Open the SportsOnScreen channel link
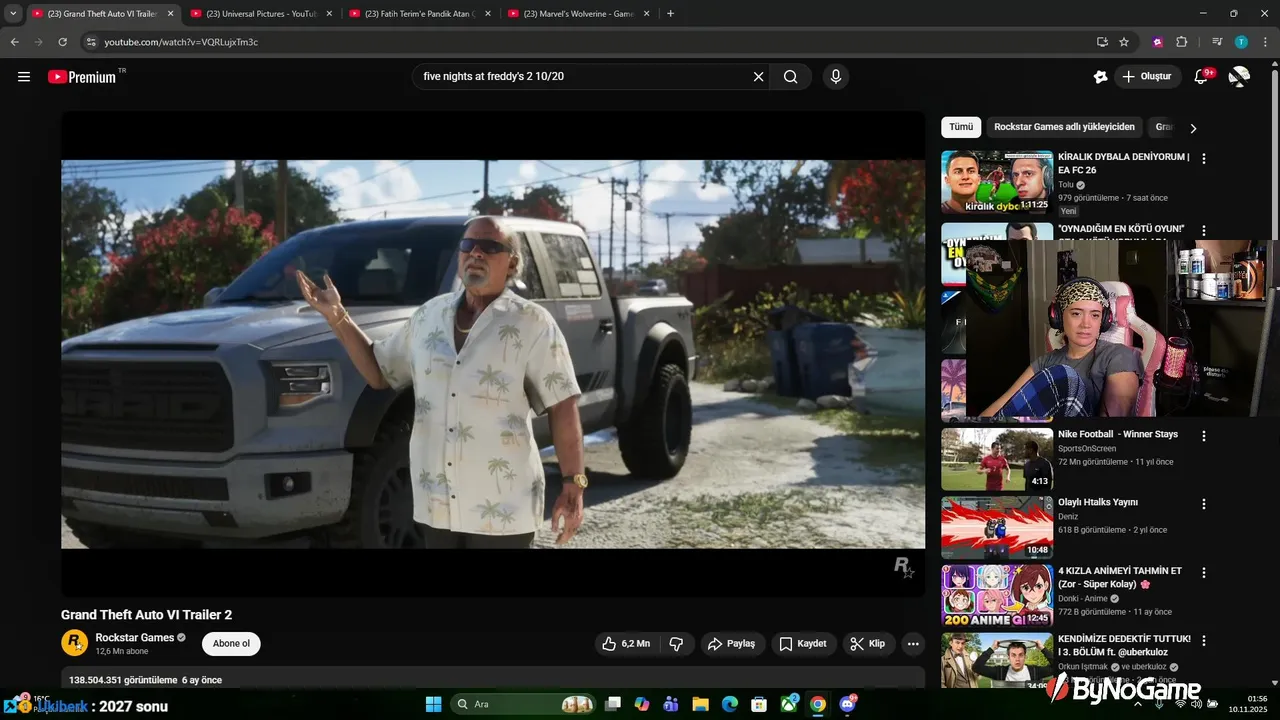This screenshot has width=1280, height=720. click(1087, 448)
